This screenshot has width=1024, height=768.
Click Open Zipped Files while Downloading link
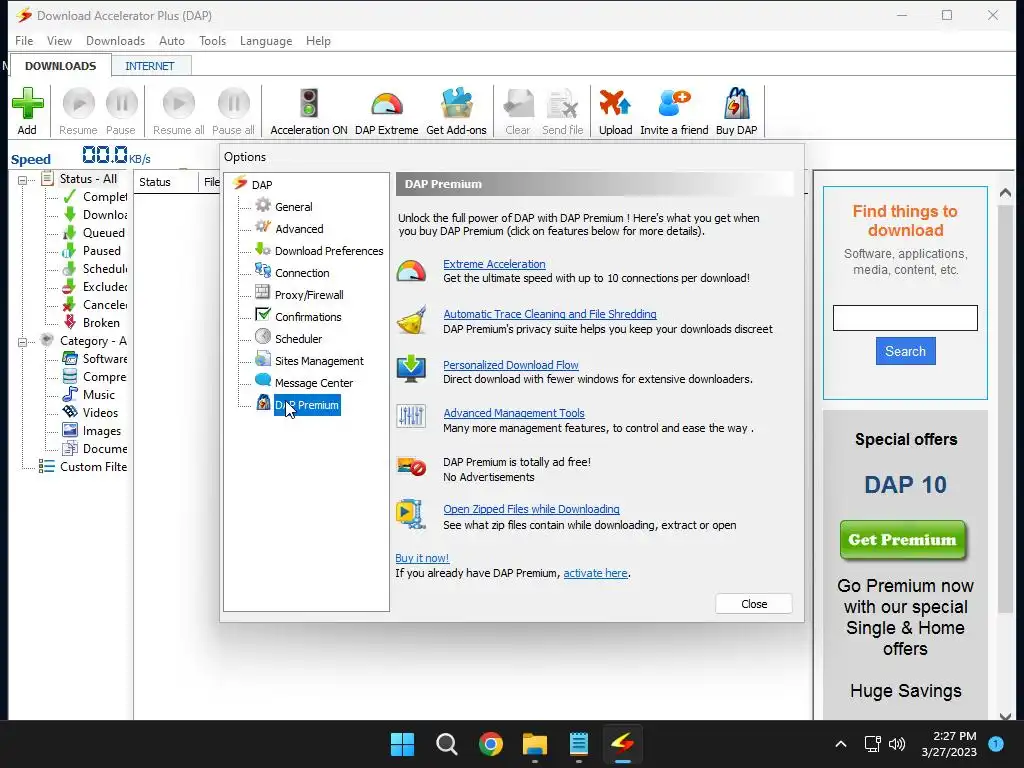click(531, 509)
